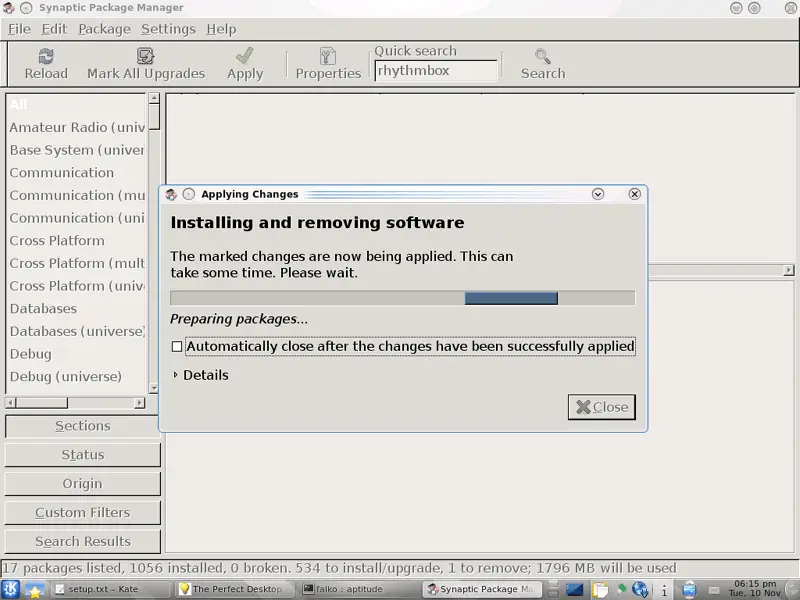Click the Synaptic icon in the main title bar
Viewport: 800px width, 600px height.
(x=8, y=8)
